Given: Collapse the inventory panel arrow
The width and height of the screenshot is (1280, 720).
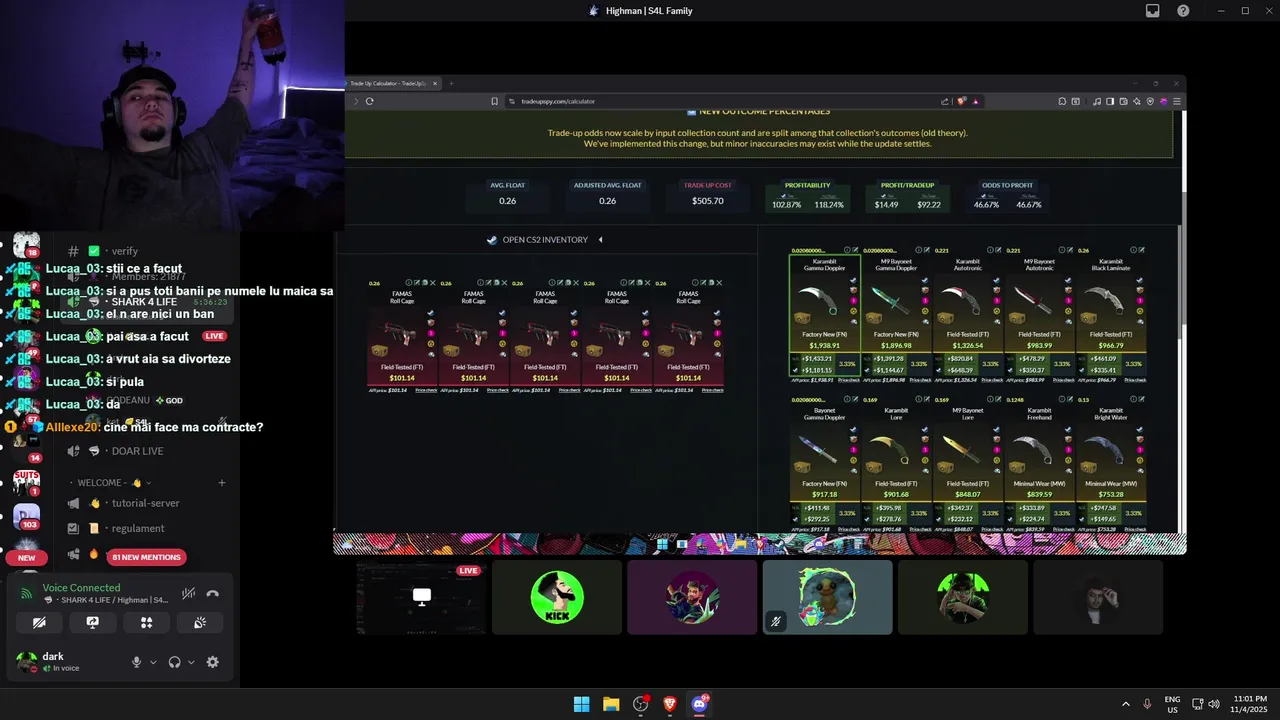Looking at the screenshot, I should [600, 240].
